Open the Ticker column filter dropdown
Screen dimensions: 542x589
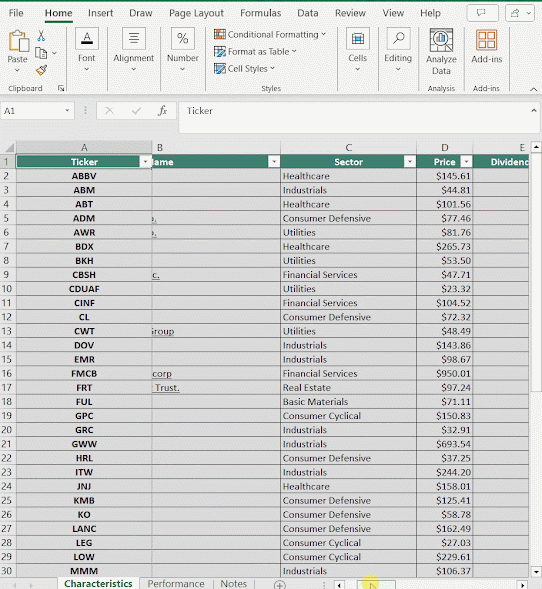pyautogui.click(x=145, y=162)
